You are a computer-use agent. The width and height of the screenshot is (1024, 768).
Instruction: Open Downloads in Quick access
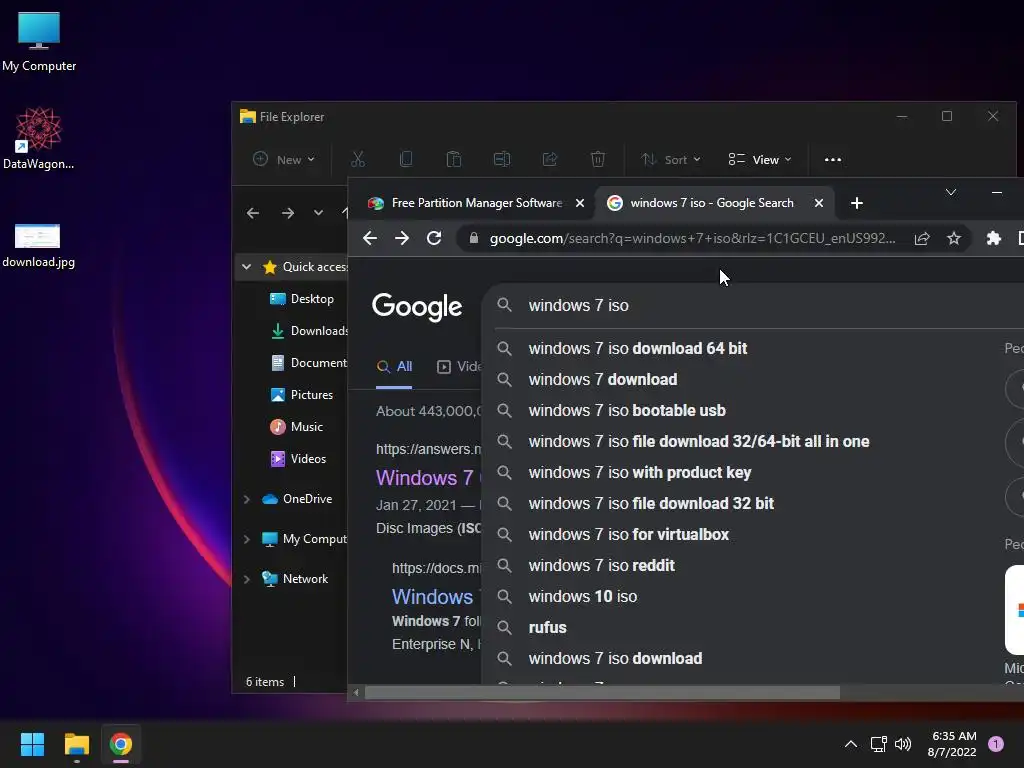309,330
